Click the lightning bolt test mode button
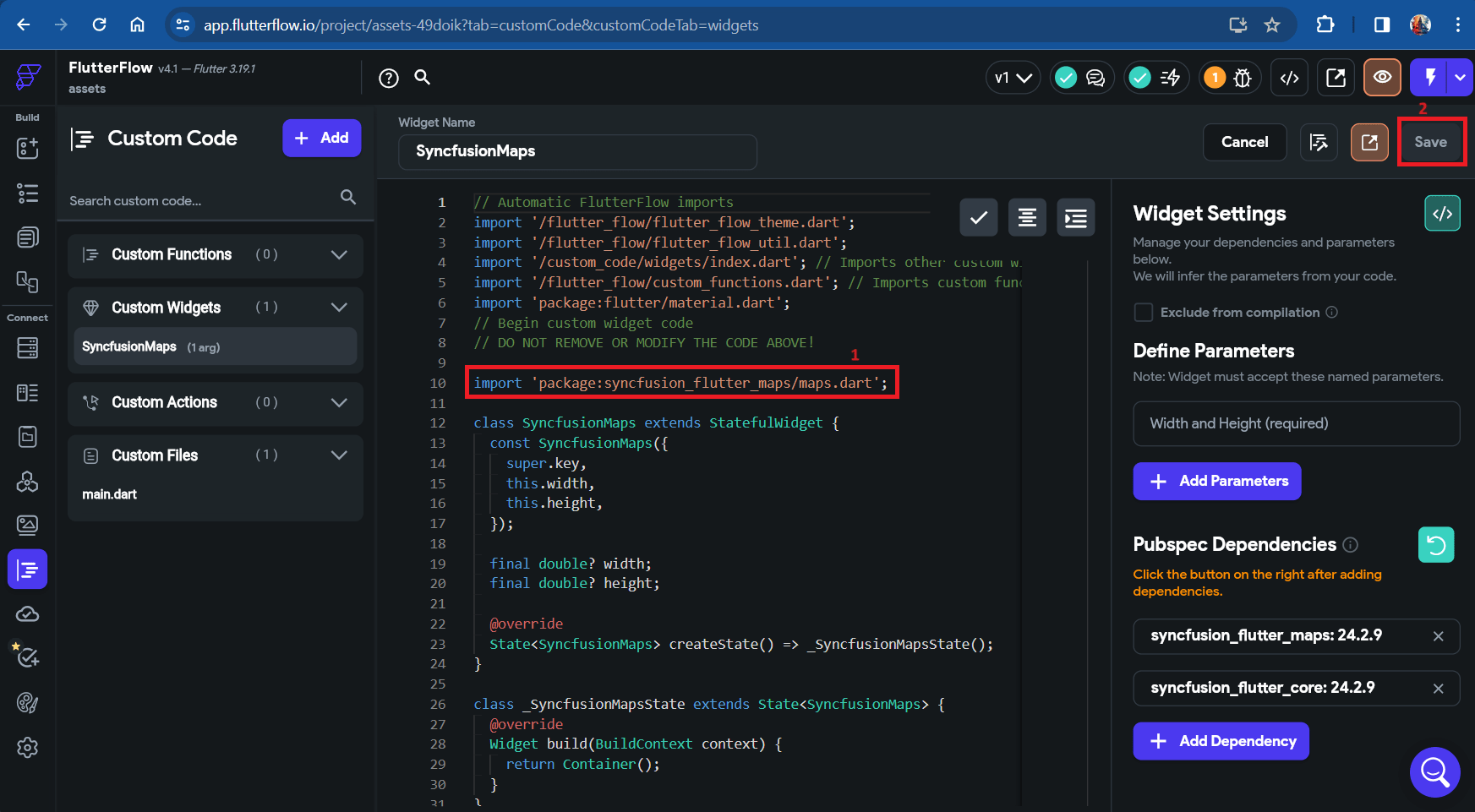1475x812 pixels. click(1429, 78)
